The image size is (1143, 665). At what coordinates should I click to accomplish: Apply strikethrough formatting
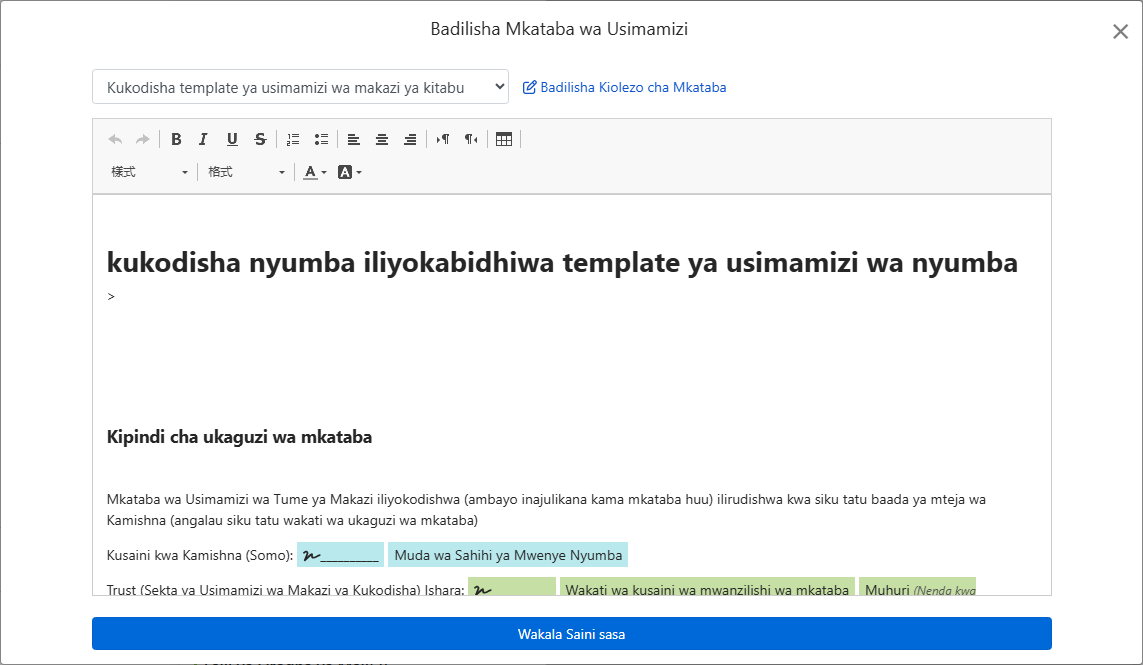point(260,139)
